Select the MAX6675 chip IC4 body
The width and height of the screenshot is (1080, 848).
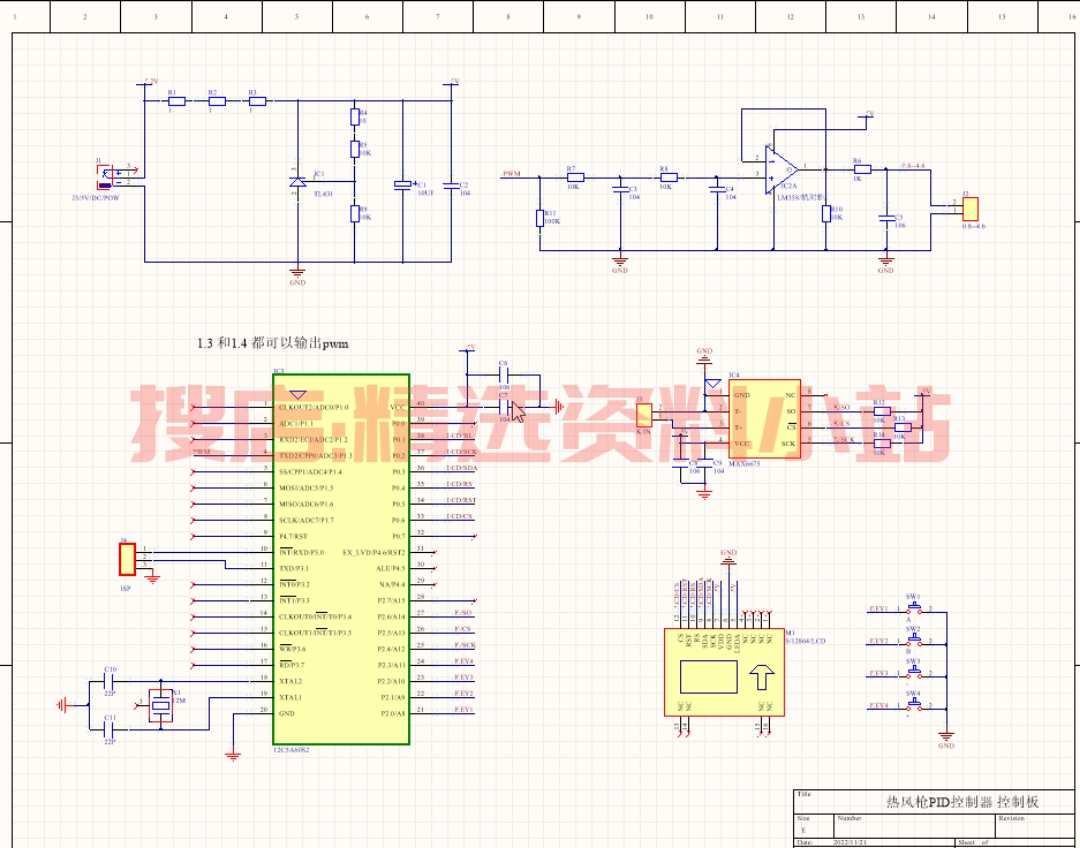(765, 419)
